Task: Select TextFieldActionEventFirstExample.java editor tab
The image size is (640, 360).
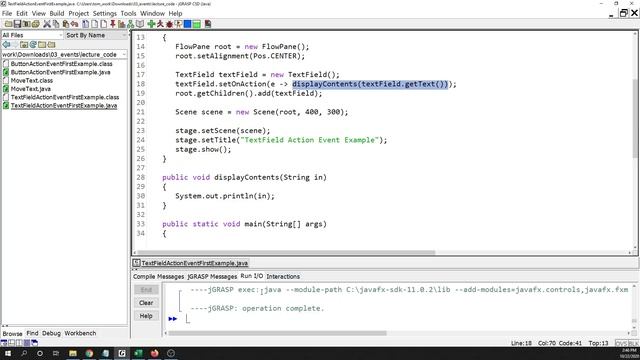Action: (x=191, y=263)
